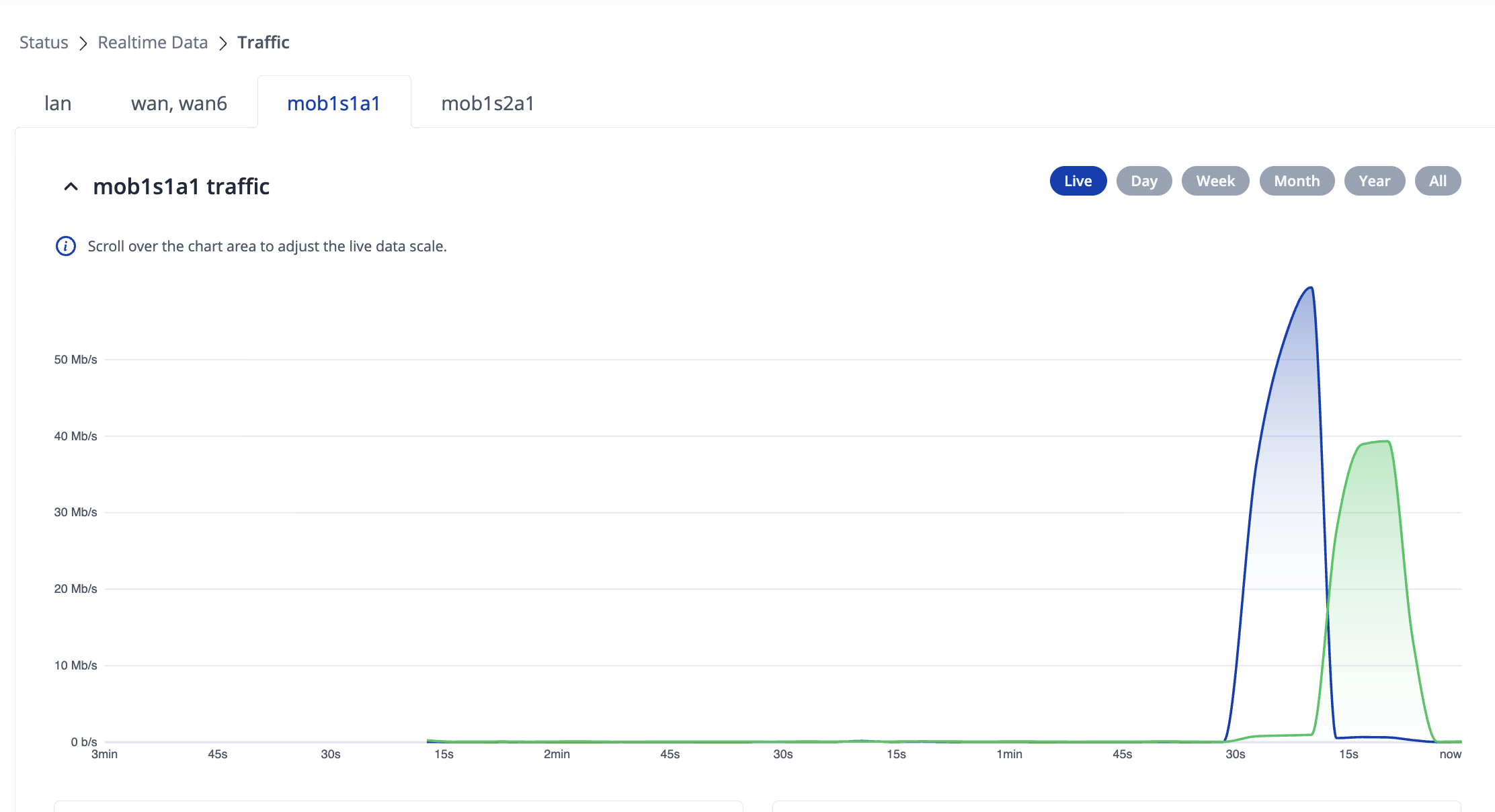The image size is (1495, 812).
Task: Collapse the mob1s1a1 traffic section
Action: [x=71, y=186]
